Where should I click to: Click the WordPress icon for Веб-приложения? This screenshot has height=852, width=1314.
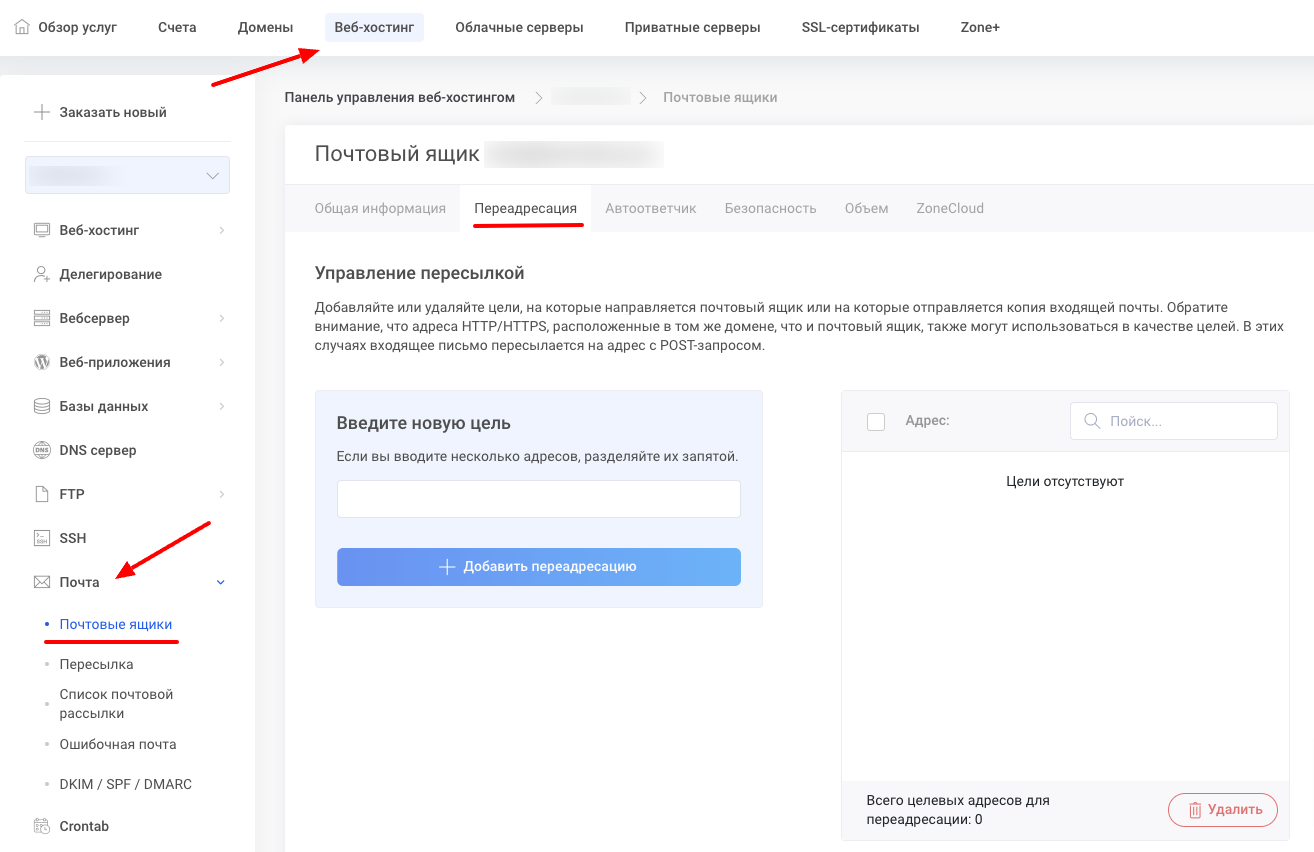click(42, 362)
